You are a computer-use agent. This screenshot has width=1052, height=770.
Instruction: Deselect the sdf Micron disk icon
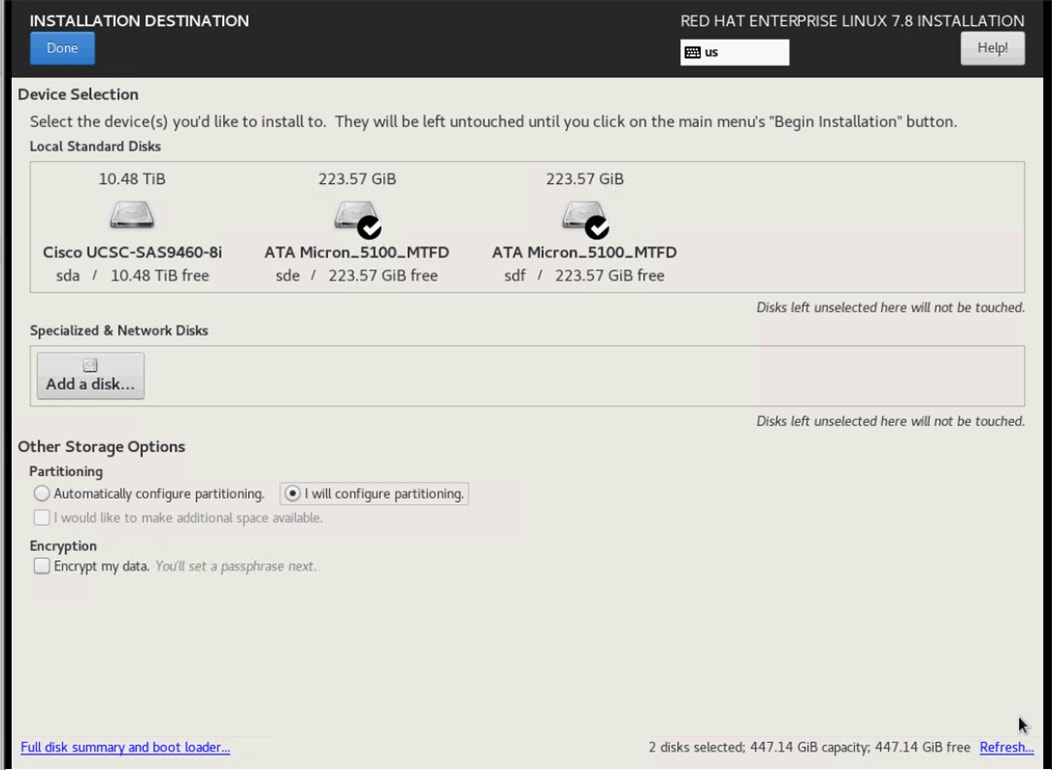click(x=584, y=217)
